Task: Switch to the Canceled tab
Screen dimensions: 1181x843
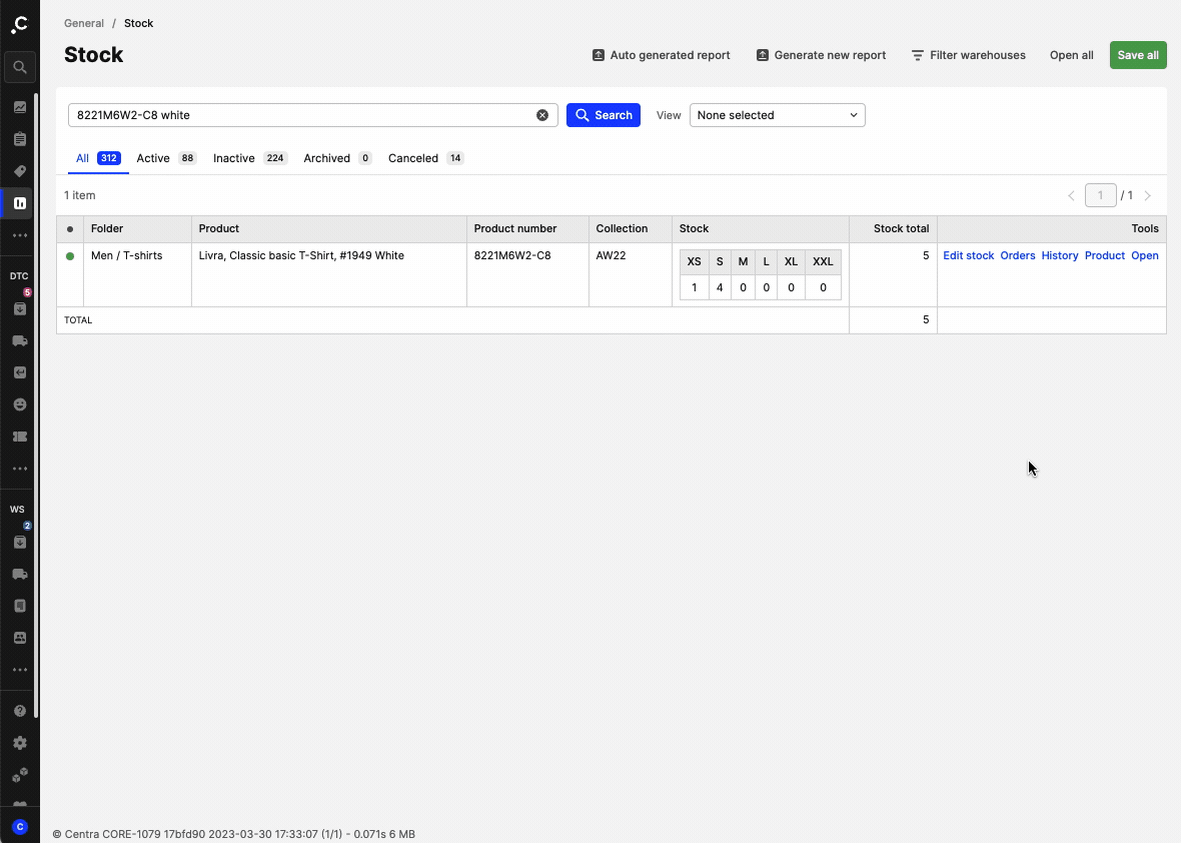Action: click(x=413, y=158)
